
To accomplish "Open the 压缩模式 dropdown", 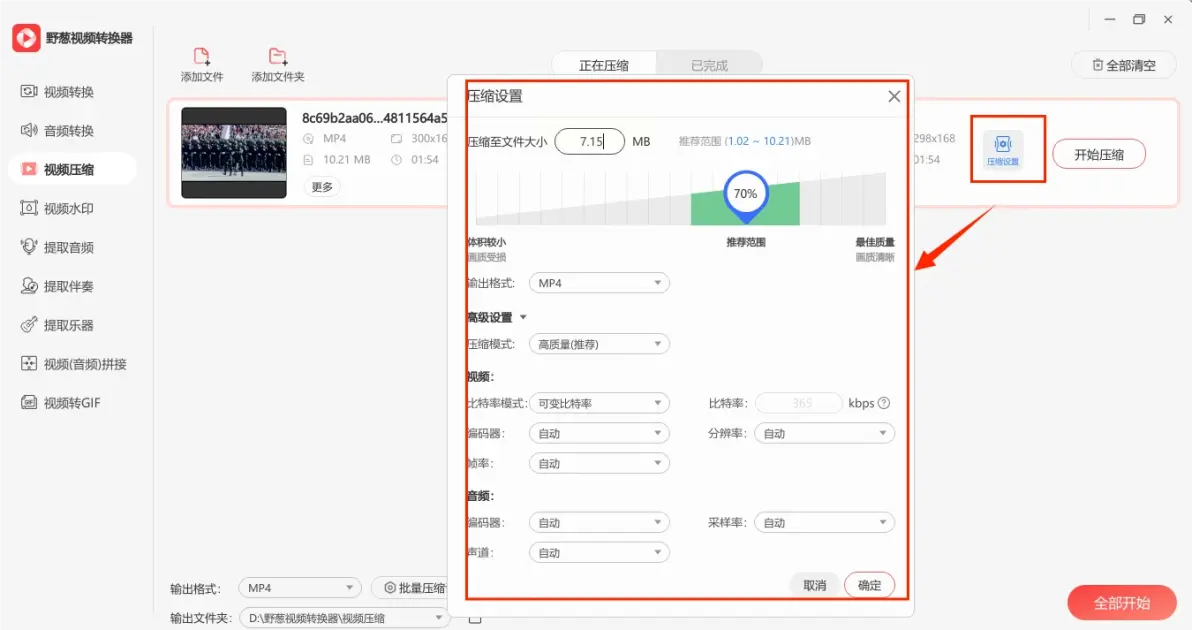I will coord(599,344).
